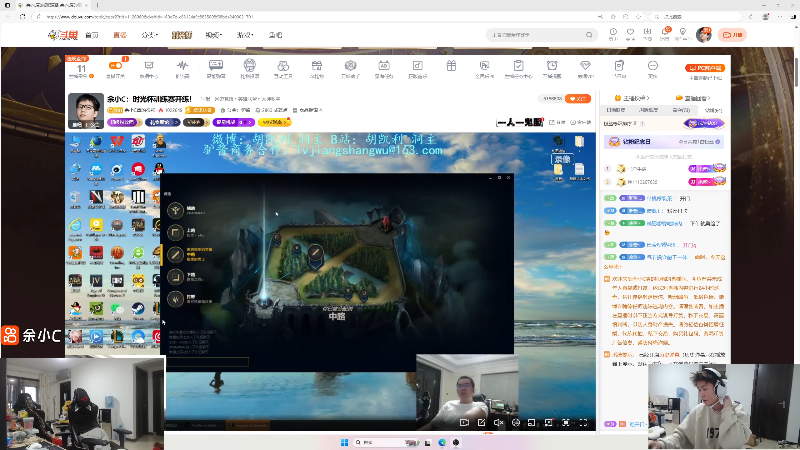The width and height of the screenshot is (800, 450).
Task: Open notifications bell with red badge
Action: click(x=665, y=32)
